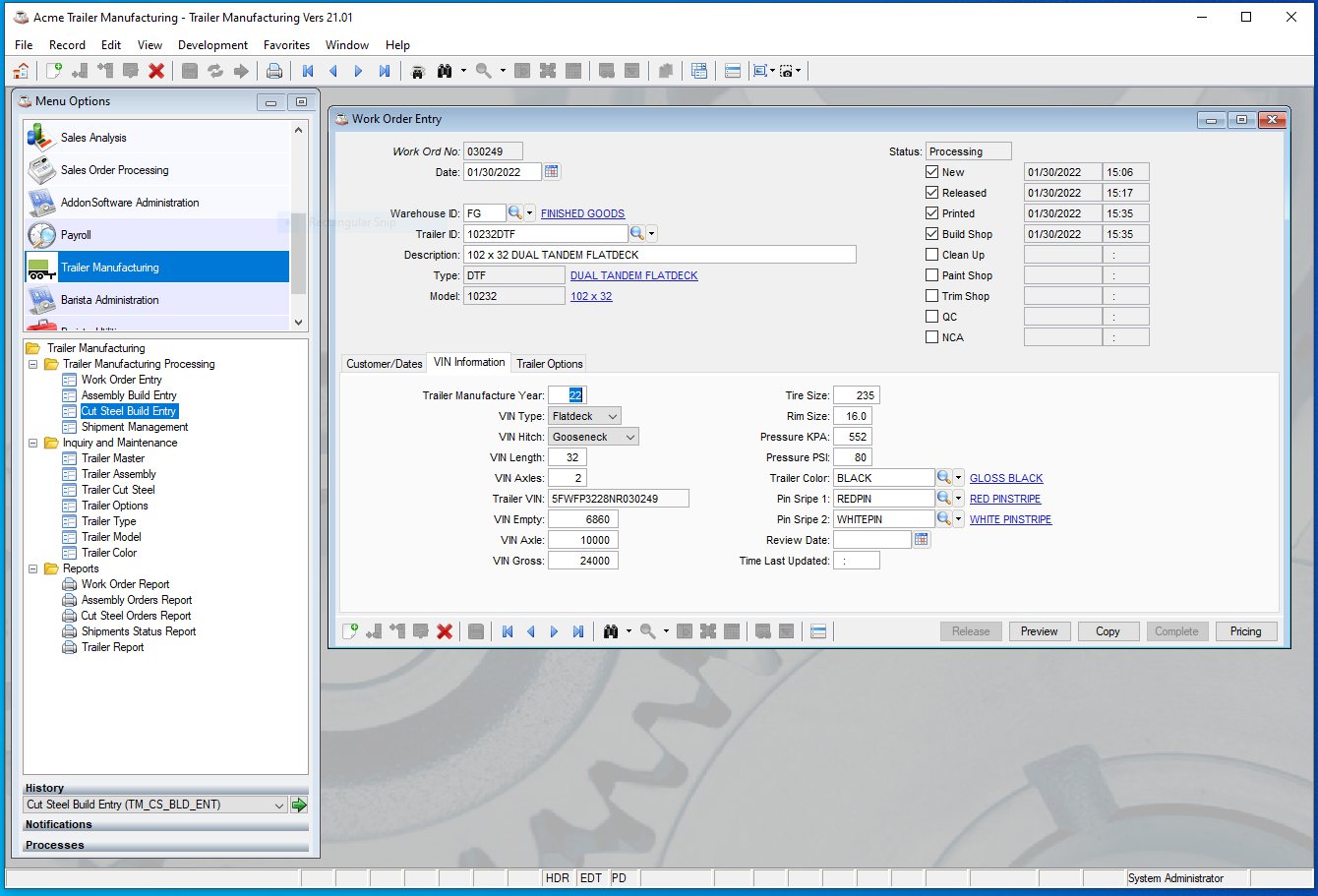Toggle the Released status checkbox

931,193
